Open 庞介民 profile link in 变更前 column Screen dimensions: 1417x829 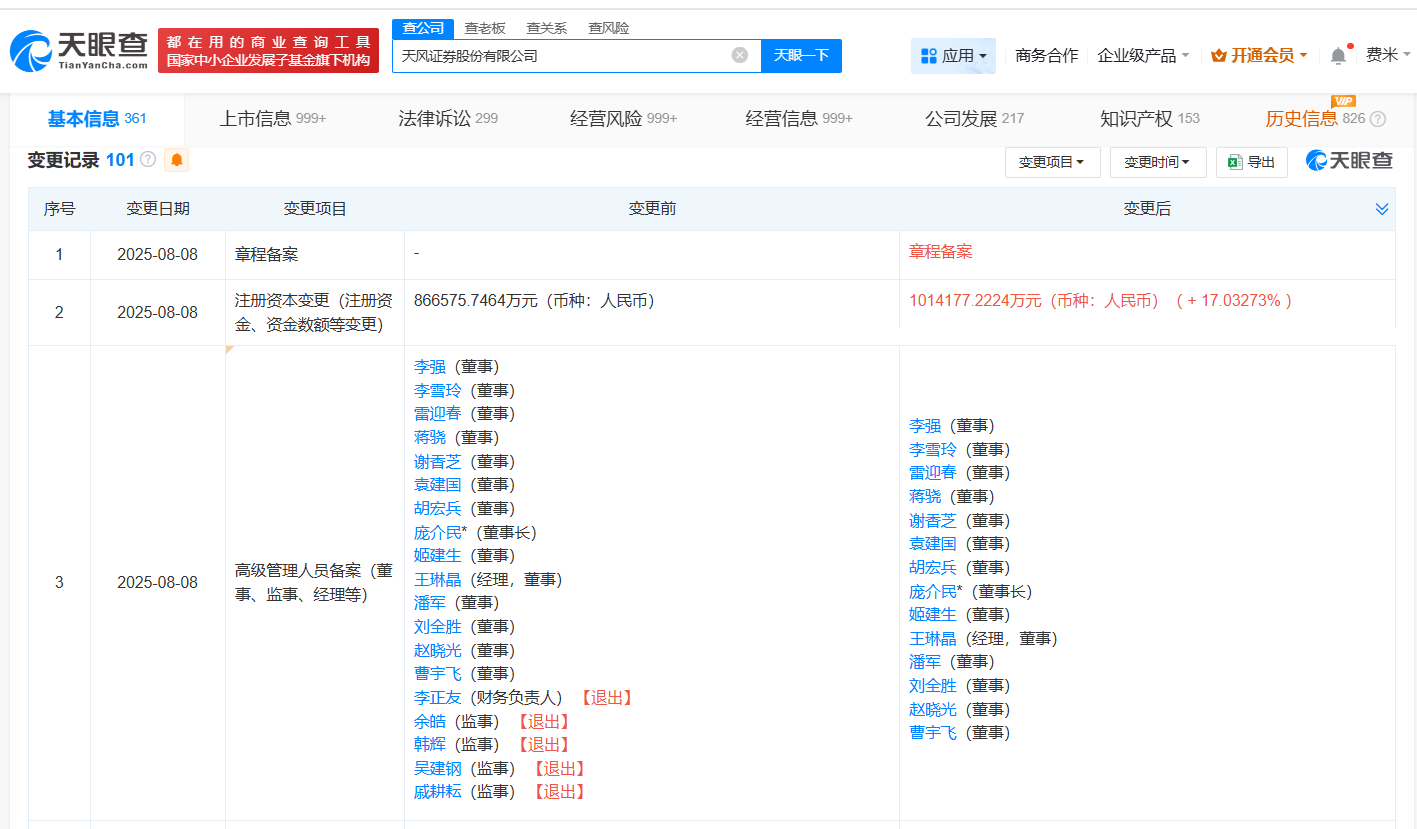(437, 532)
